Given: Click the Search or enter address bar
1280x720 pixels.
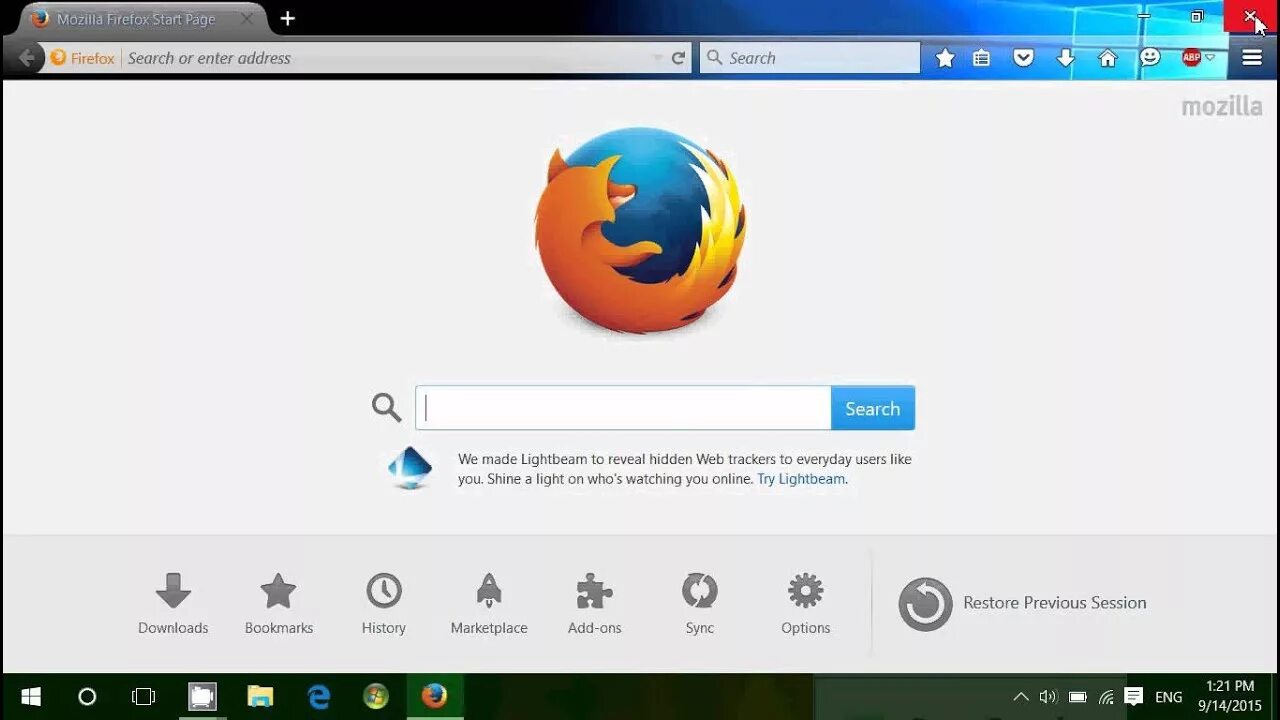Looking at the screenshot, I should pyautogui.click(x=385, y=58).
